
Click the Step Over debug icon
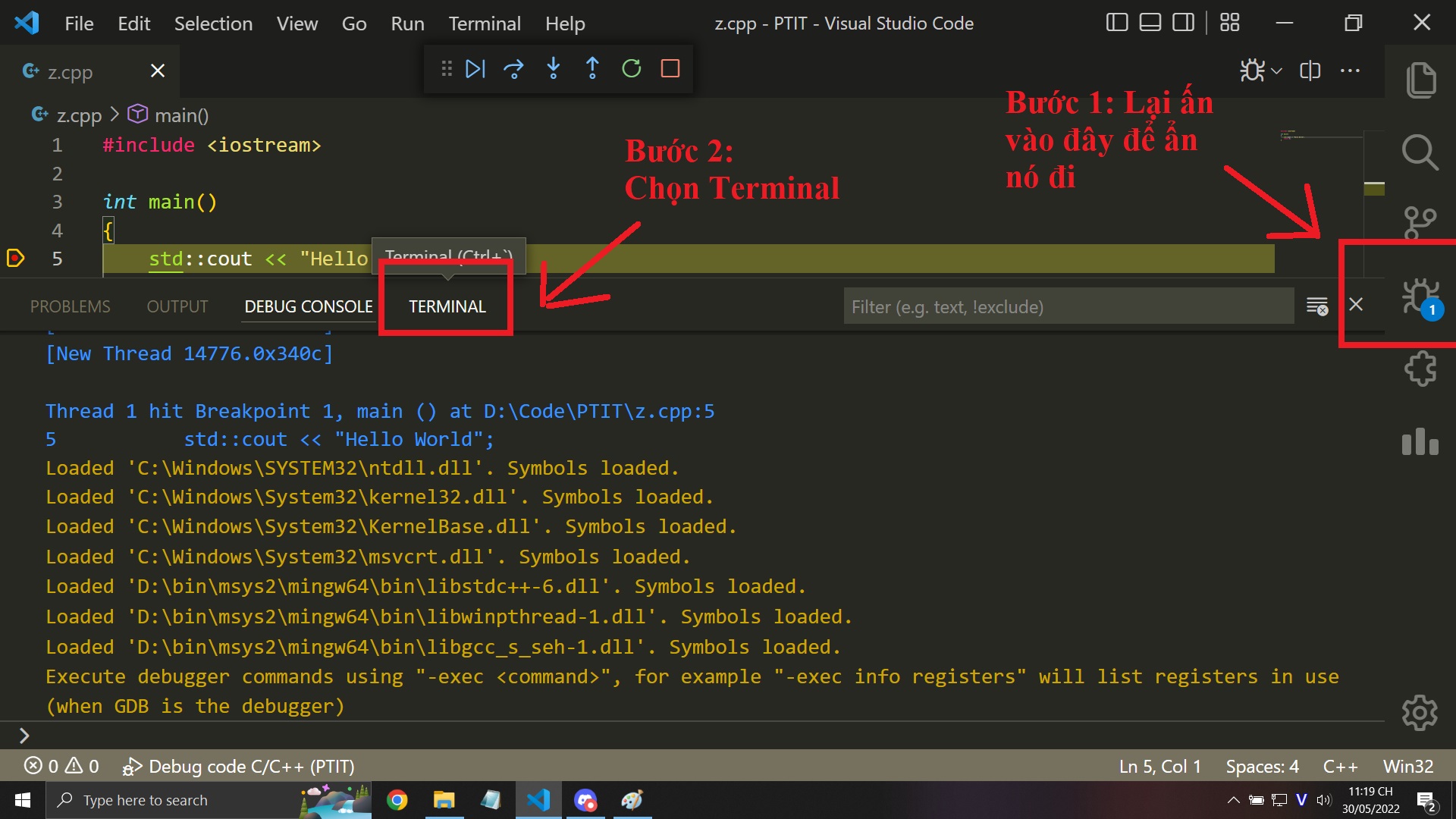[515, 68]
